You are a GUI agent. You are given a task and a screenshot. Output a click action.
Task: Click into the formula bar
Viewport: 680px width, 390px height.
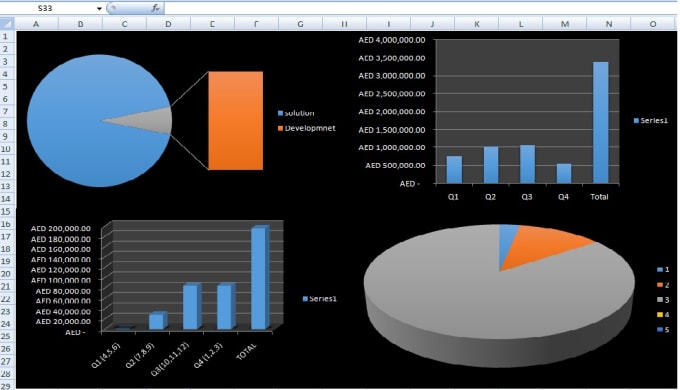[421, 8]
